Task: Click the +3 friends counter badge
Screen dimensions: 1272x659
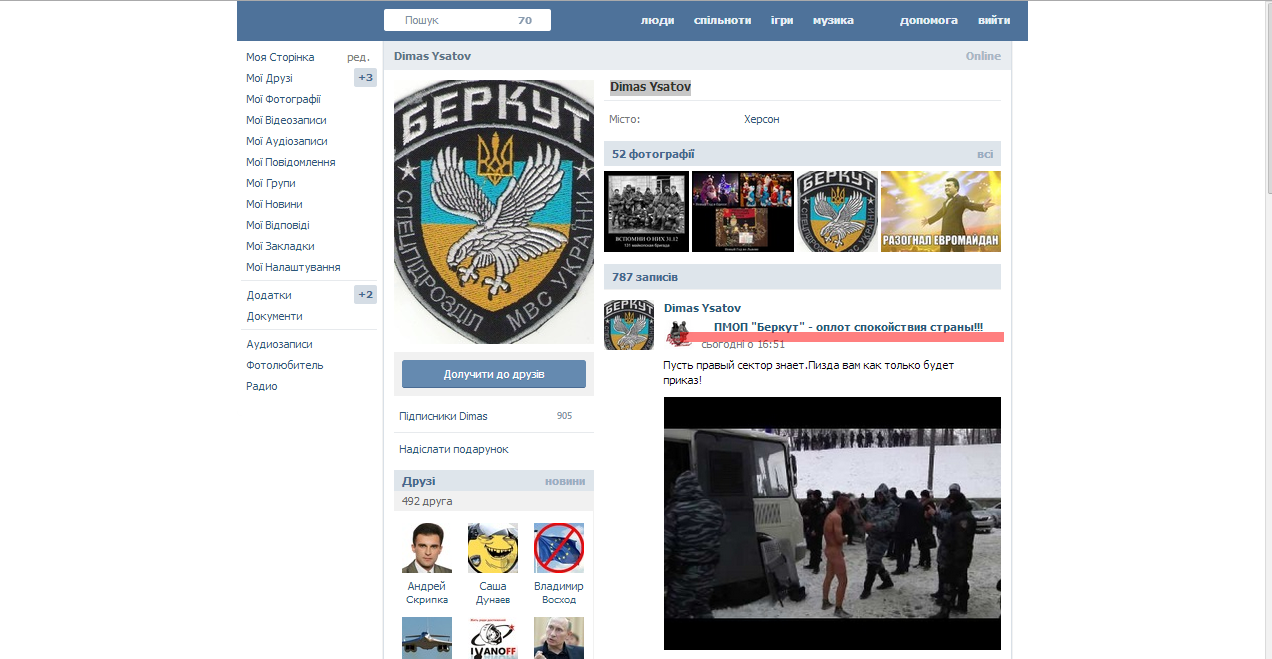Action: 365,78
